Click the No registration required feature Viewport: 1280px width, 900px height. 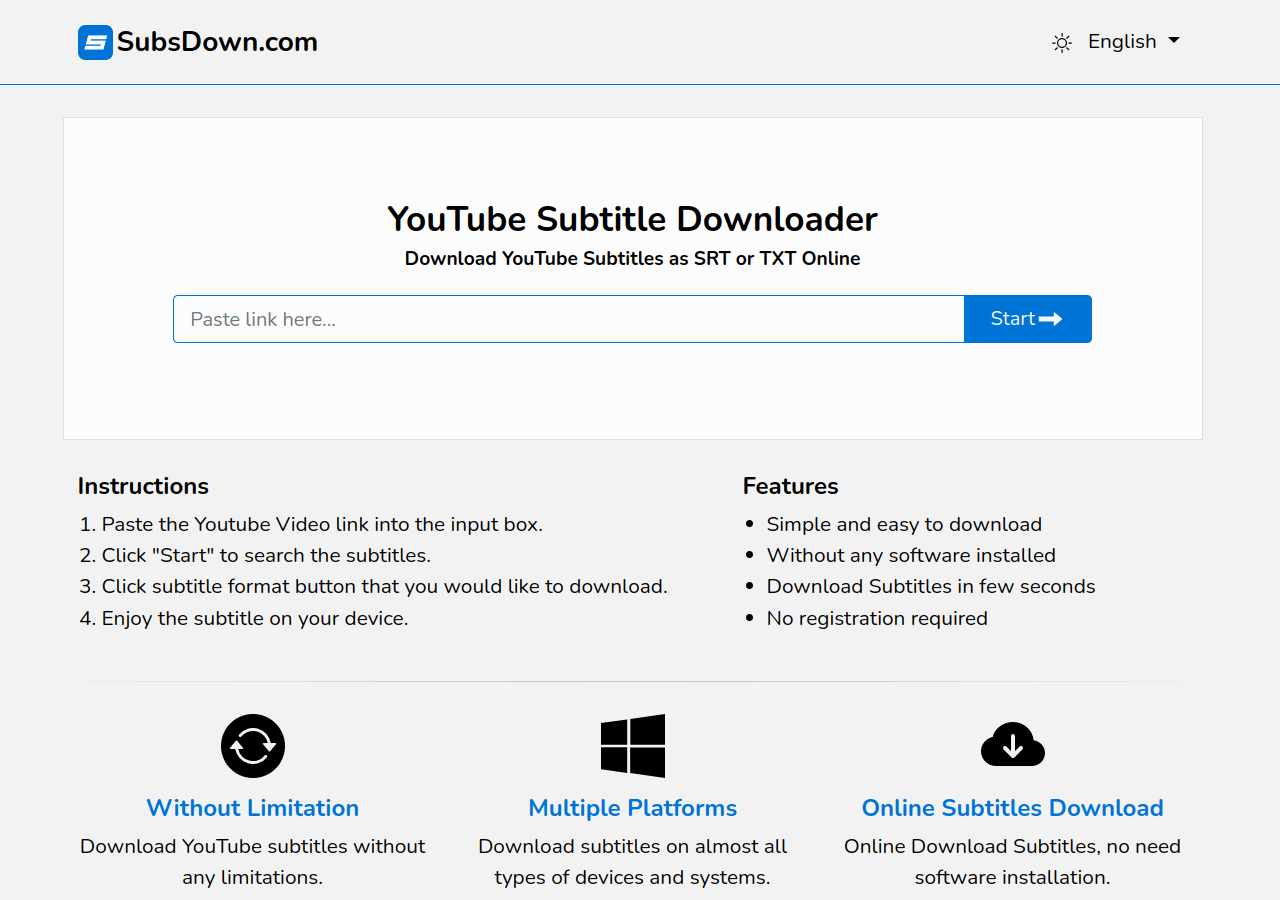(x=877, y=618)
